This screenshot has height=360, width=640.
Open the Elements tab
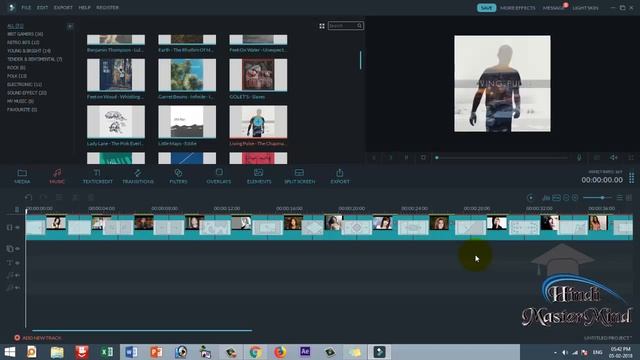point(259,176)
